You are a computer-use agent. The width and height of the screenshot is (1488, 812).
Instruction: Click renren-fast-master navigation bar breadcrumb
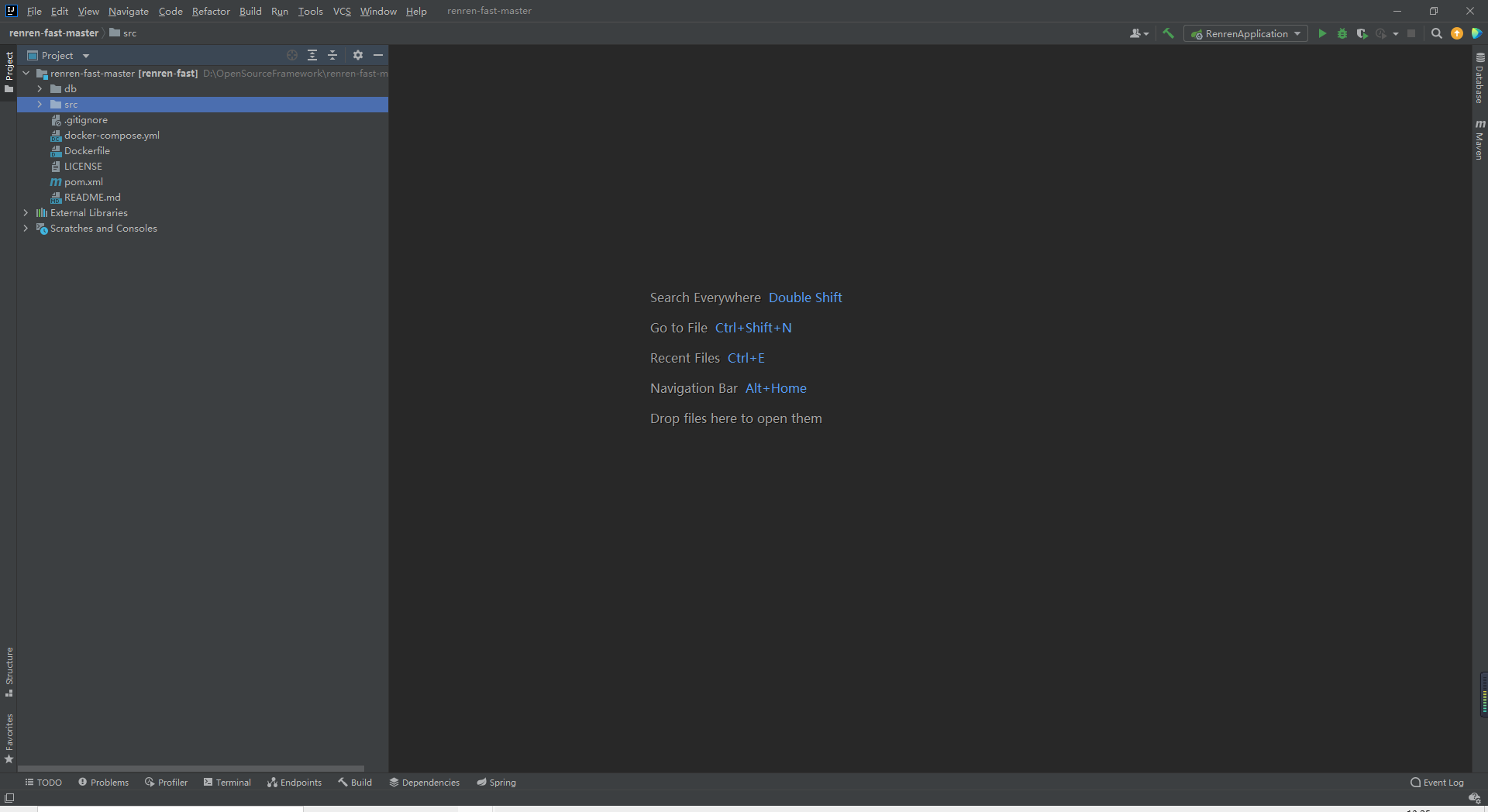click(x=53, y=33)
